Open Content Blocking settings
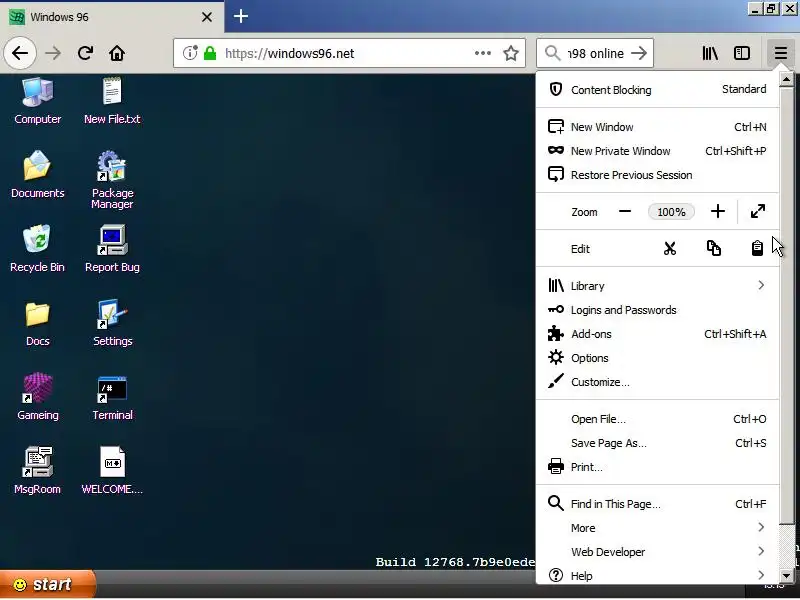The height and width of the screenshot is (600, 800). tap(657, 90)
